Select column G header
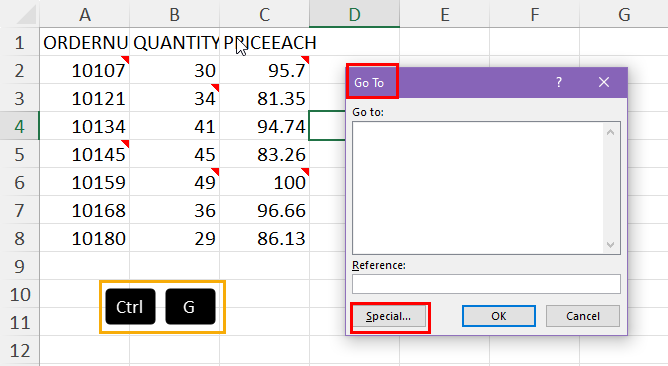This screenshot has height=366, width=668. (624, 14)
